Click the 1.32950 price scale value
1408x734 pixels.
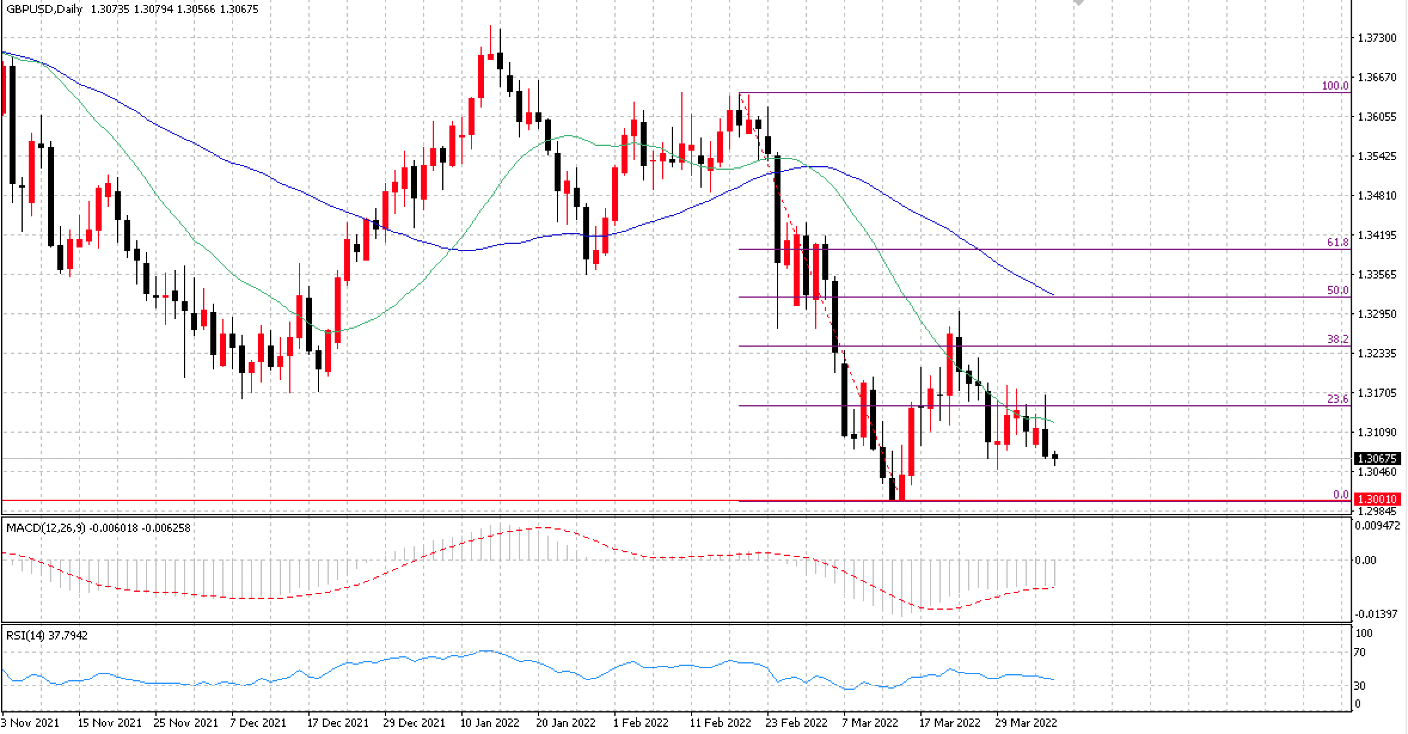[x=1378, y=314]
